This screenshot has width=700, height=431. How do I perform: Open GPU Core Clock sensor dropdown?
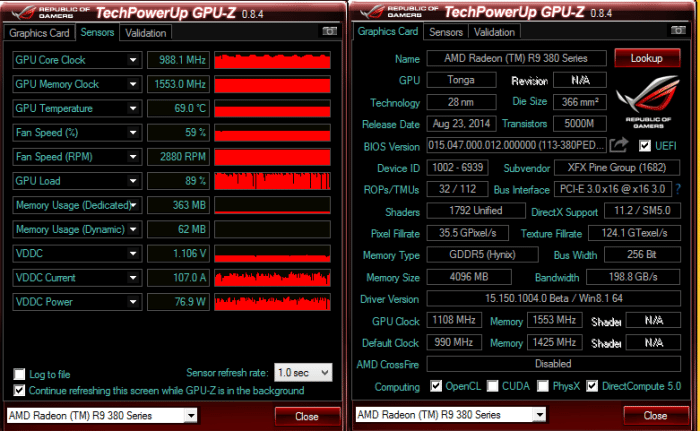tap(133, 60)
